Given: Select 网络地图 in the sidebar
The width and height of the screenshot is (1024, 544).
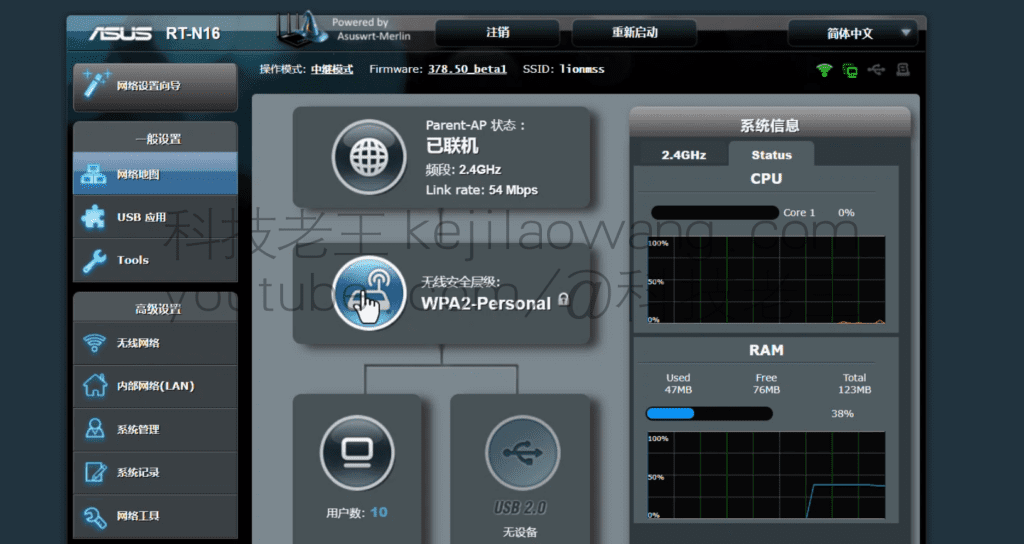Looking at the screenshot, I should (x=155, y=174).
